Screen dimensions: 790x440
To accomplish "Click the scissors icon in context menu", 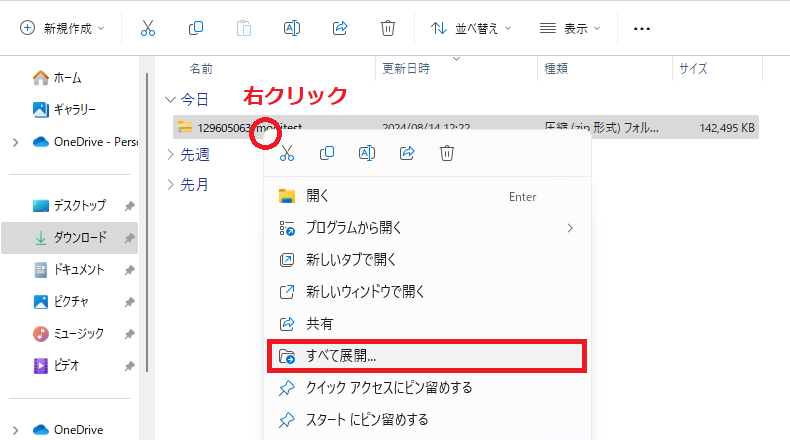I will [x=287, y=153].
